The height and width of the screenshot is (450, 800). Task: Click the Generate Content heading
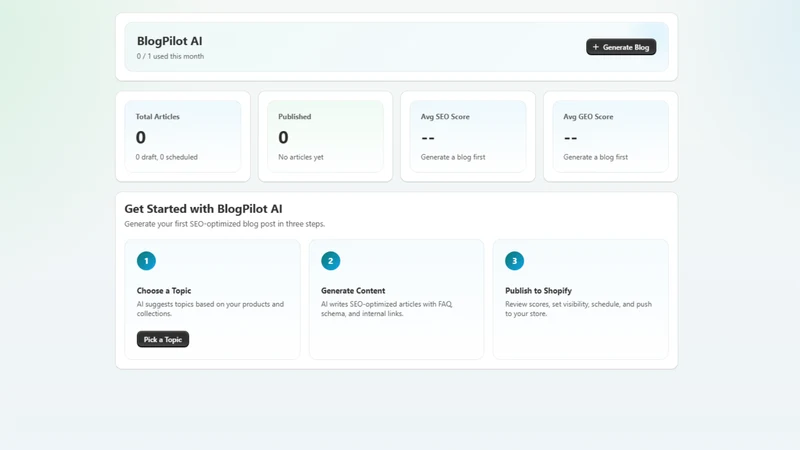click(x=353, y=291)
